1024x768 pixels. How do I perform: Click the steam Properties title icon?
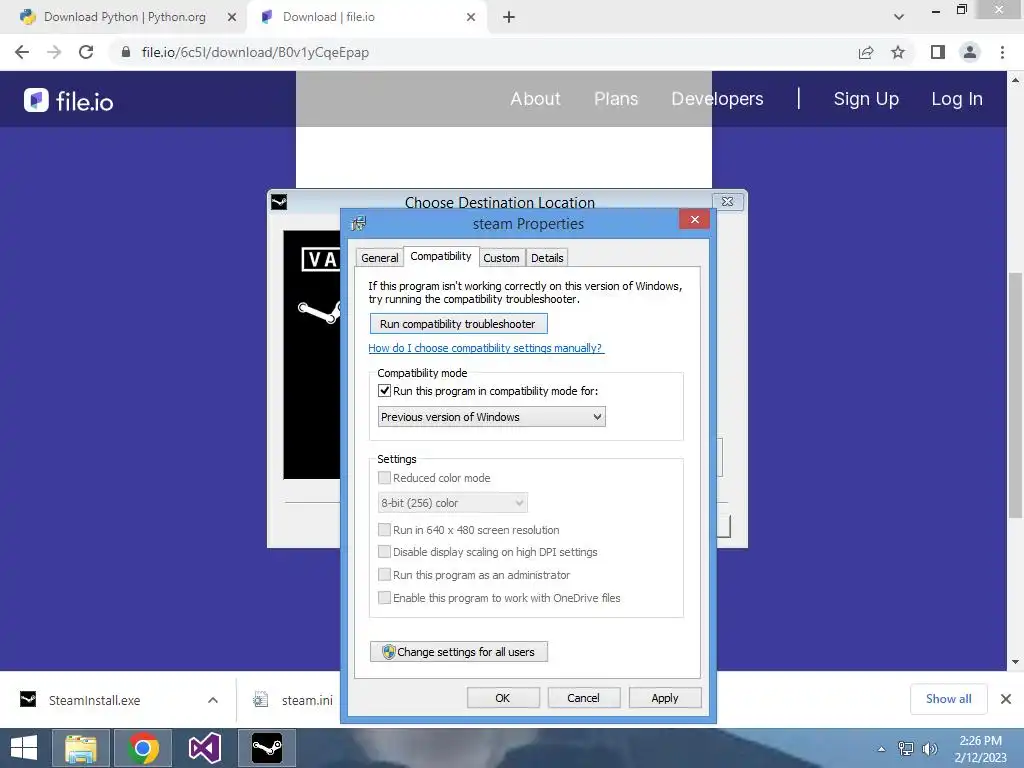[359, 223]
